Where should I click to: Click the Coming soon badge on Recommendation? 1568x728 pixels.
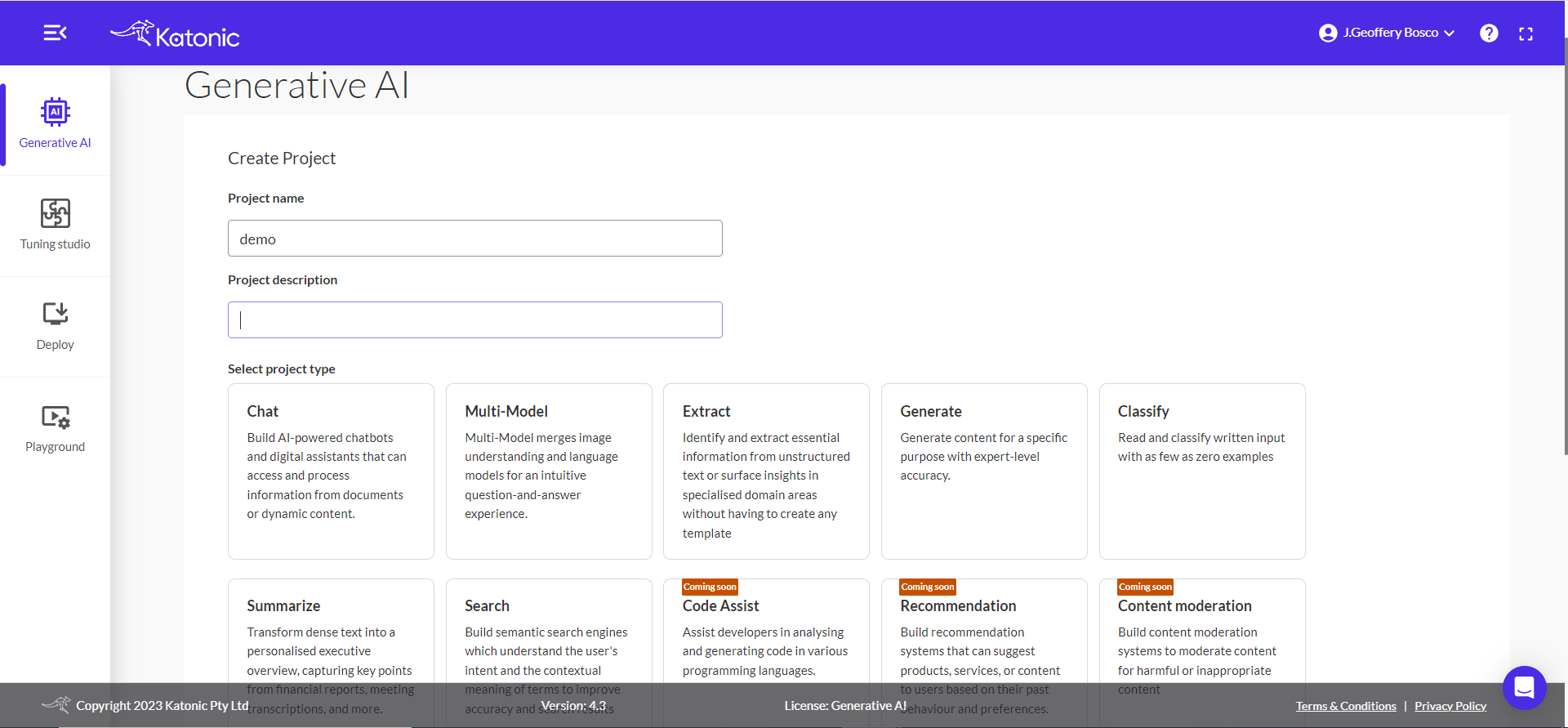[927, 587]
